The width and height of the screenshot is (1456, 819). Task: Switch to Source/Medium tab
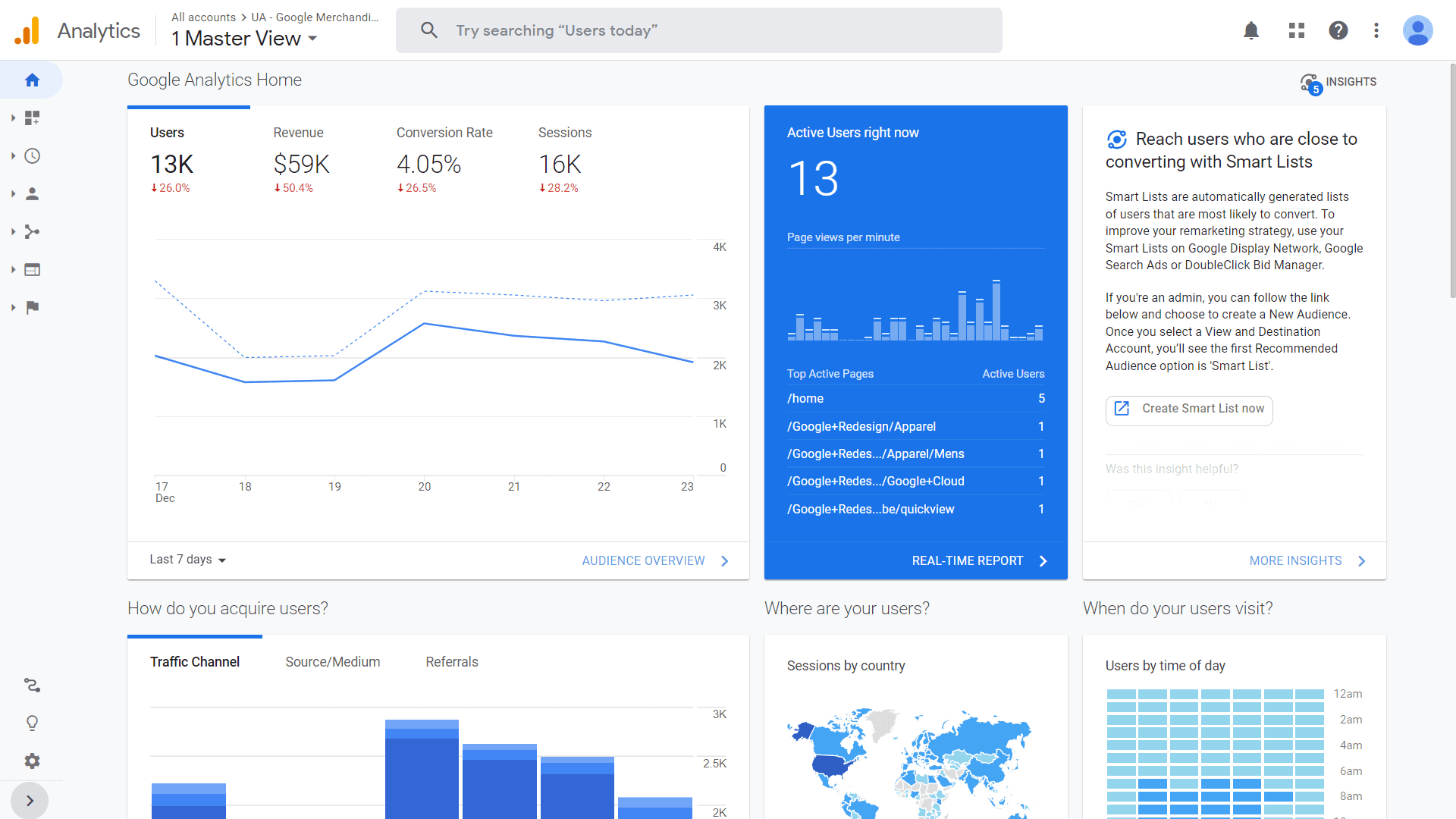[x=332, y=662]
